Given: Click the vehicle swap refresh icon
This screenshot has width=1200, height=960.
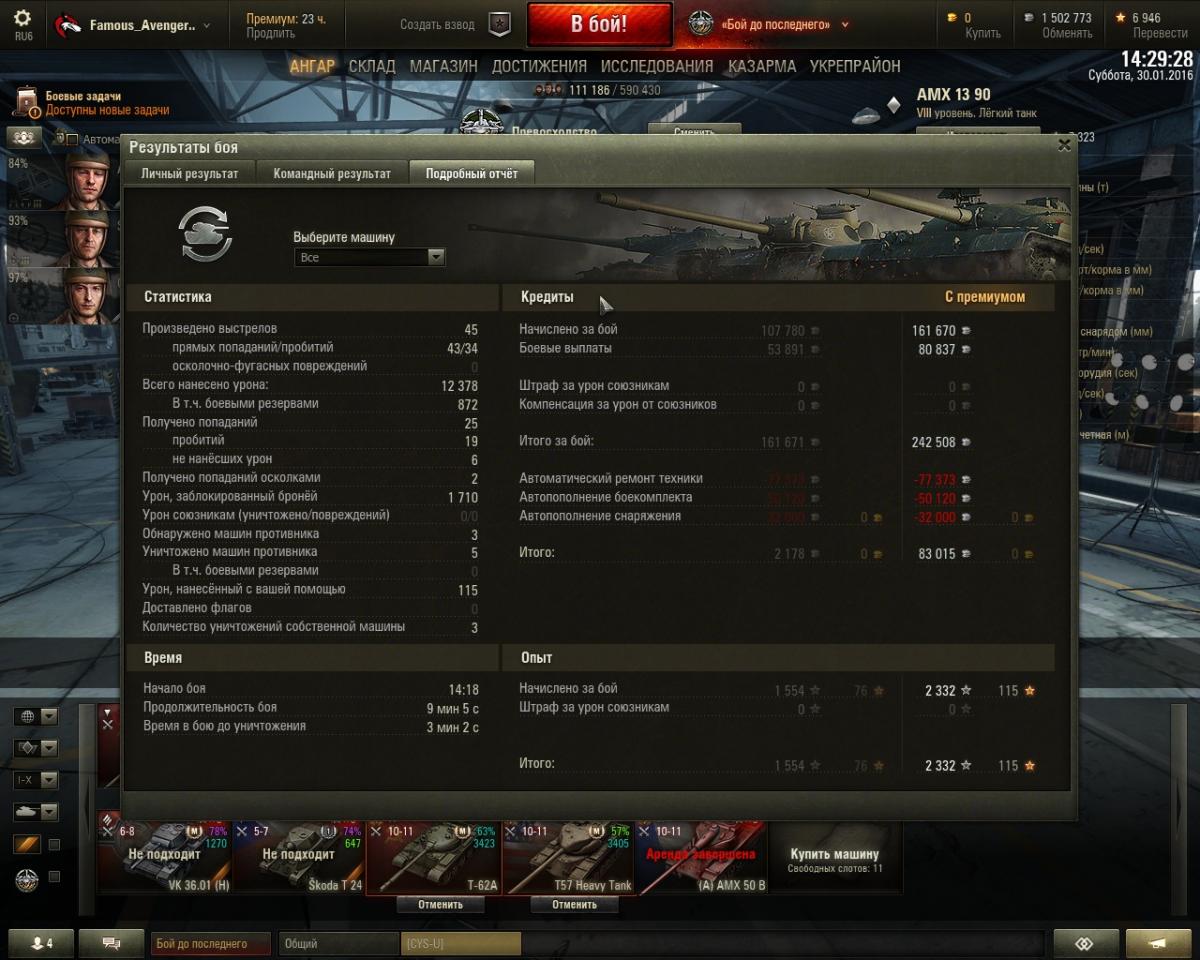Looking at the screenshot, I should (x=205, y=233).
